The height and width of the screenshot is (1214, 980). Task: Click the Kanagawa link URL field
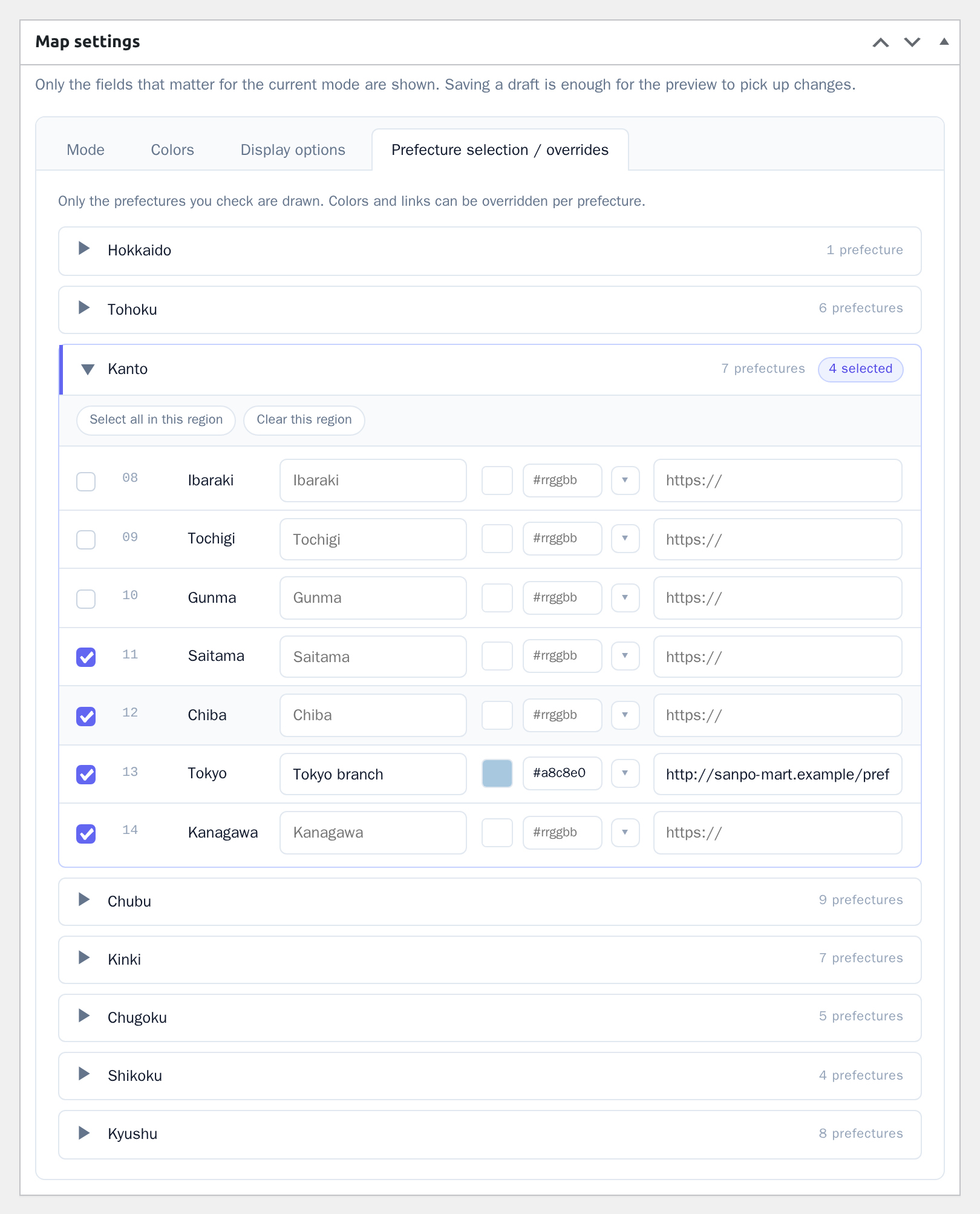click(x=778, y=833)
